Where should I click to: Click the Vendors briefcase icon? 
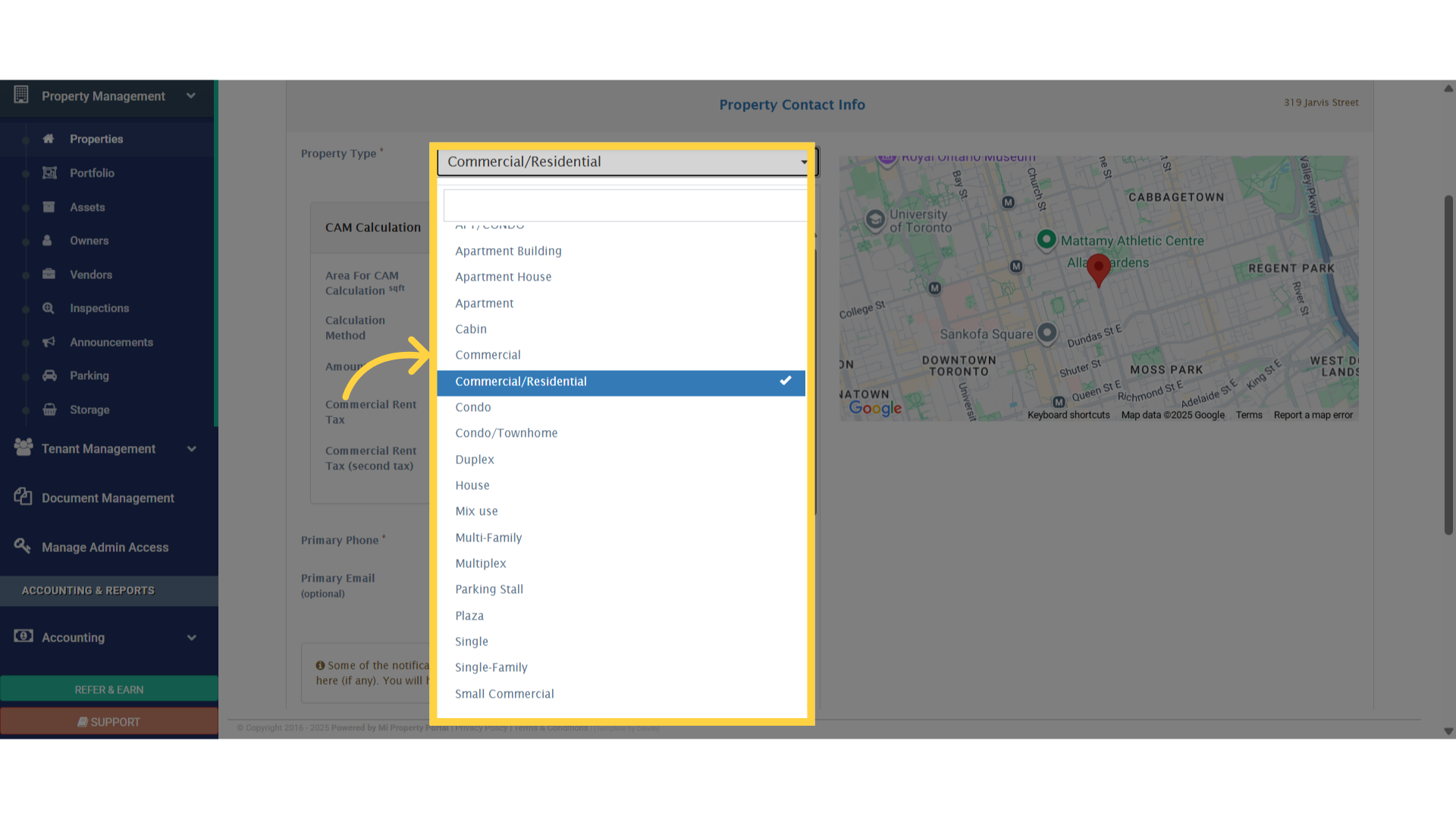click(x=49, y=275)
